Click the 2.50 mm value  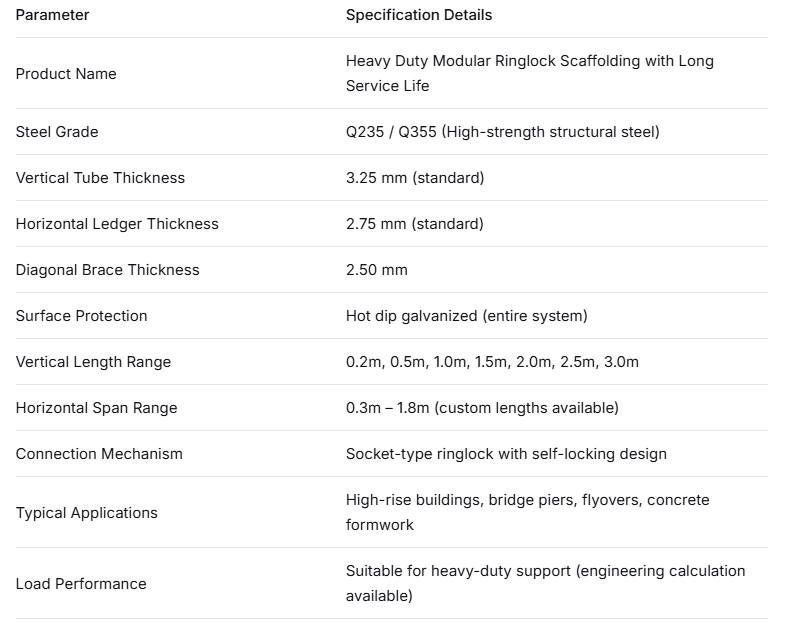pyautogui.click(x=376, y=270)
